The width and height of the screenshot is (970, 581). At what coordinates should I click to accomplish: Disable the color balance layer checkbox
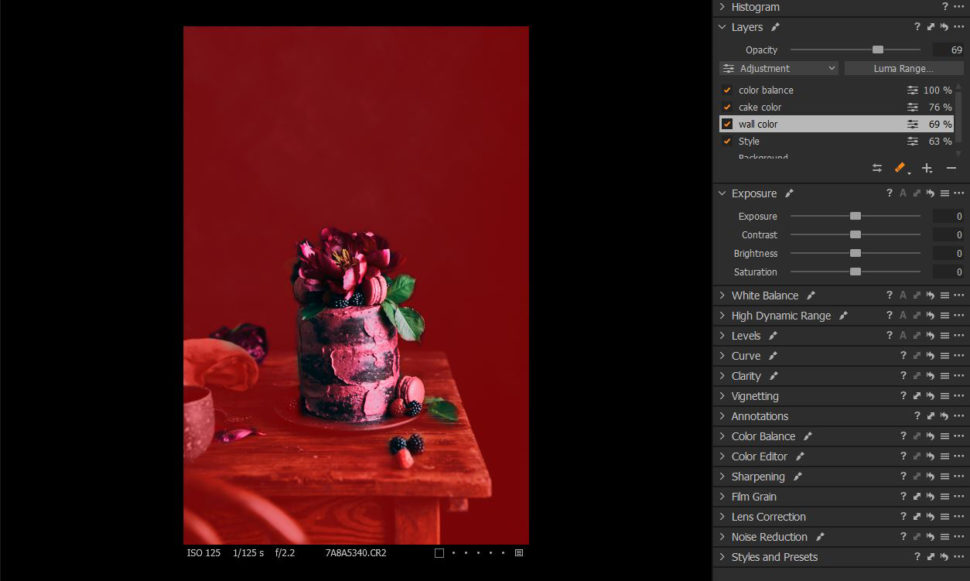pyautogui.click(x=725, y=89)
